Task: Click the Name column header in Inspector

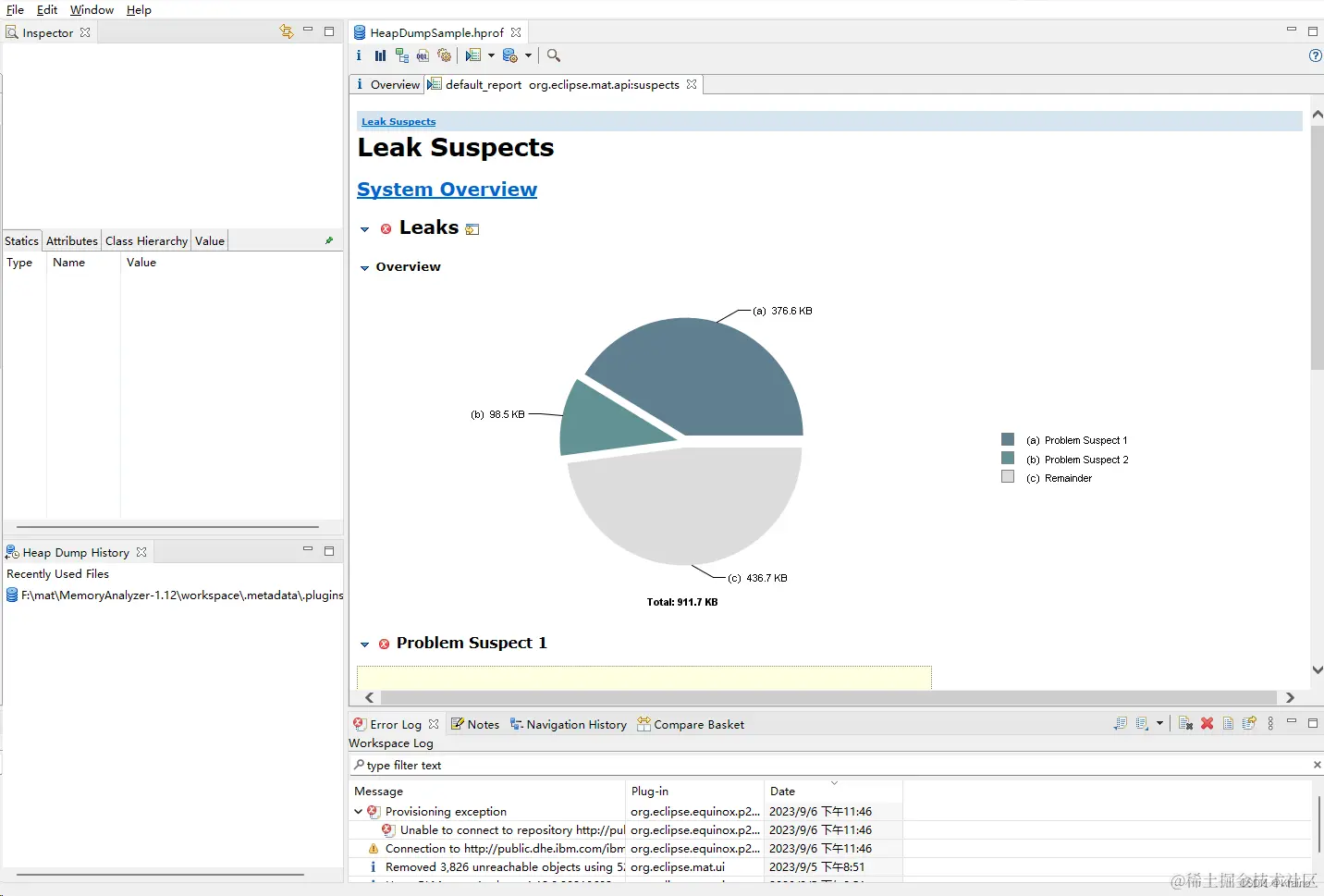Action: tap(83, 263)
